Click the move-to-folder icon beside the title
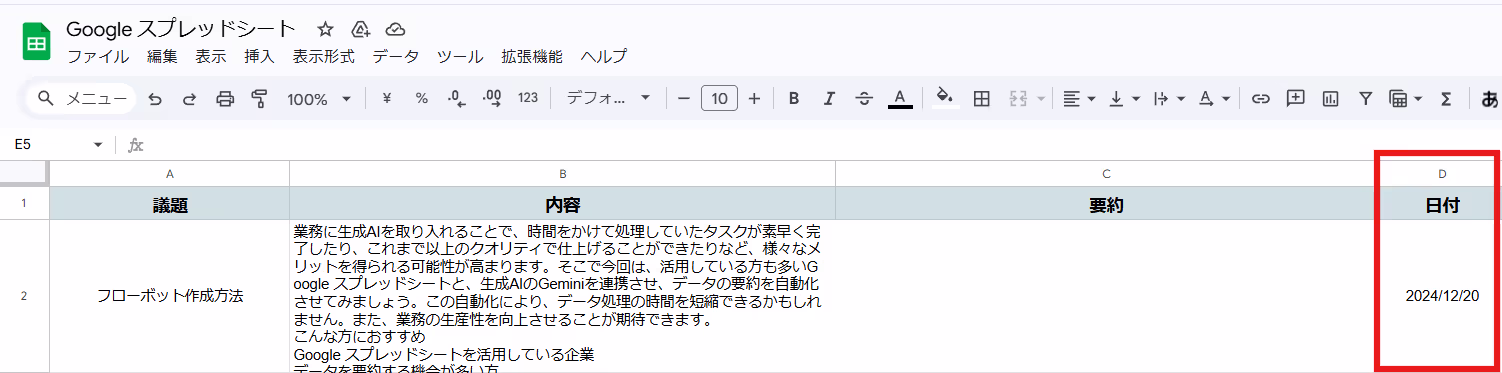 (x=361, y=29)
